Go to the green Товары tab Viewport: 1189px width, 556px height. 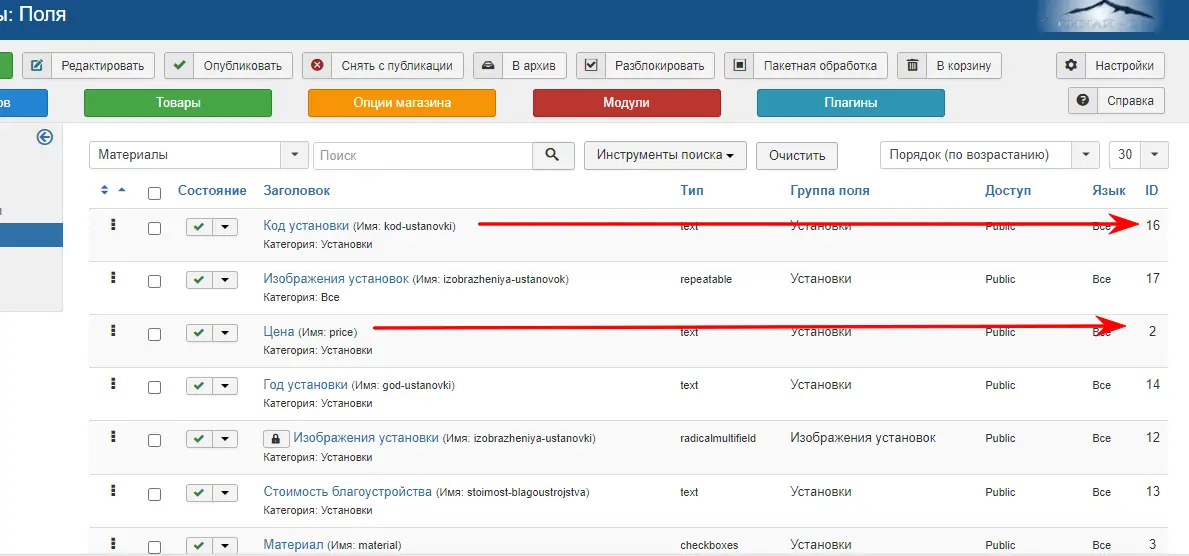pyautogui.click(x=178, y=102)
